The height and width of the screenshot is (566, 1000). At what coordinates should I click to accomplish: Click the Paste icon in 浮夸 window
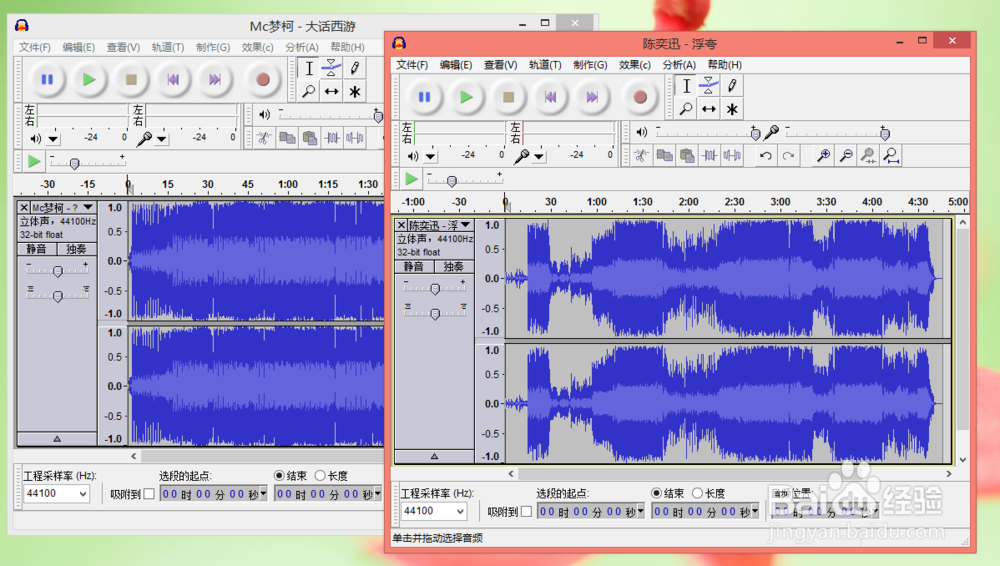pos(687,155)
